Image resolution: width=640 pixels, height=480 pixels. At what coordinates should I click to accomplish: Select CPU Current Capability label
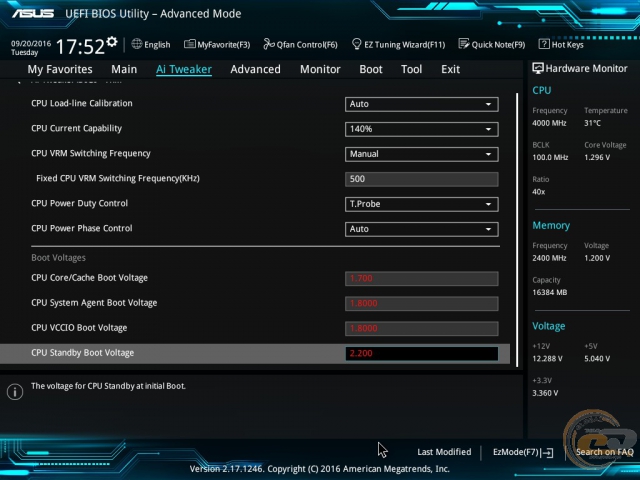pyautogui.click(x=76, y=129)
